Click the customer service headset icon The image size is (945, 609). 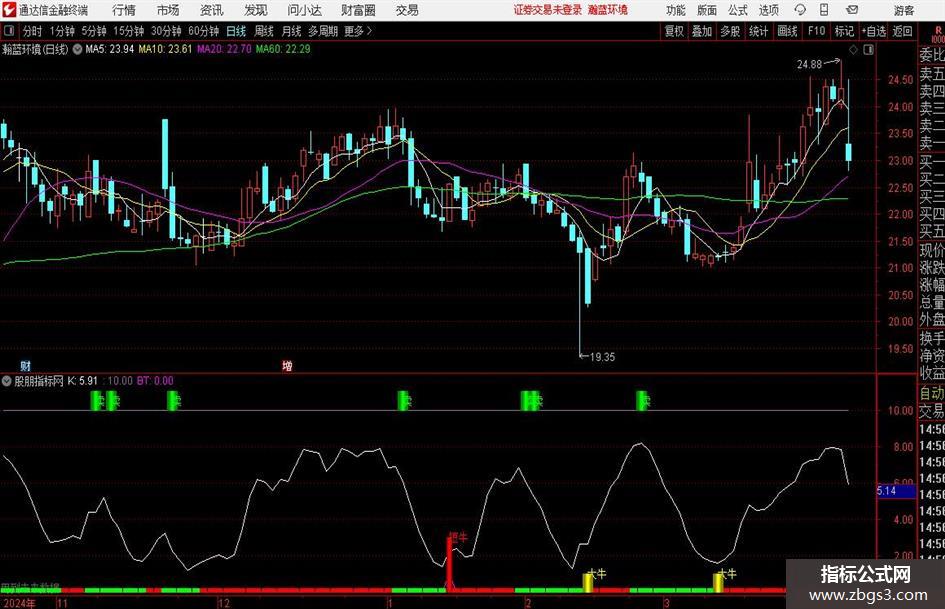coord(800,10)
